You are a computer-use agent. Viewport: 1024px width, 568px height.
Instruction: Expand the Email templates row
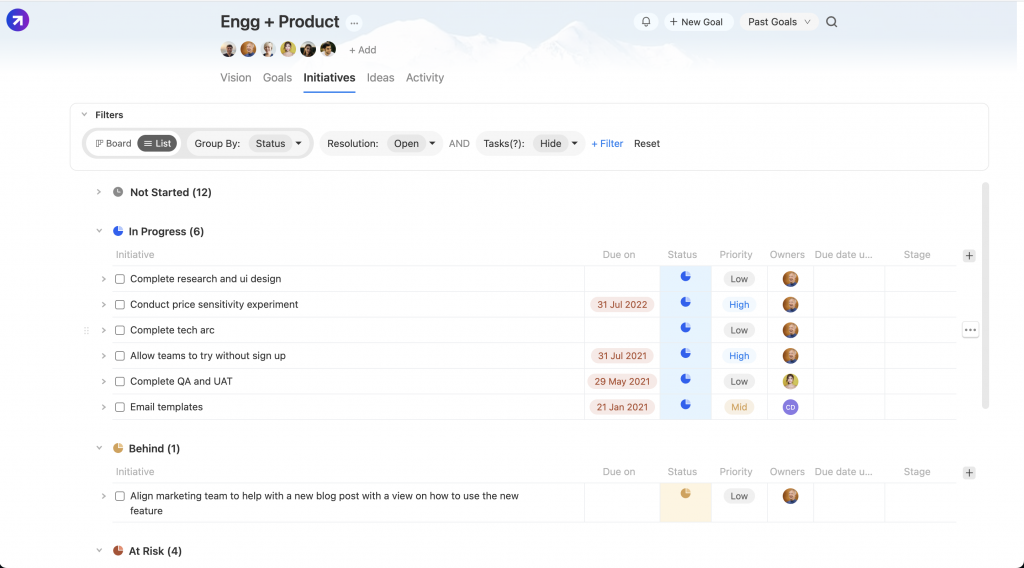pos(103,407)
